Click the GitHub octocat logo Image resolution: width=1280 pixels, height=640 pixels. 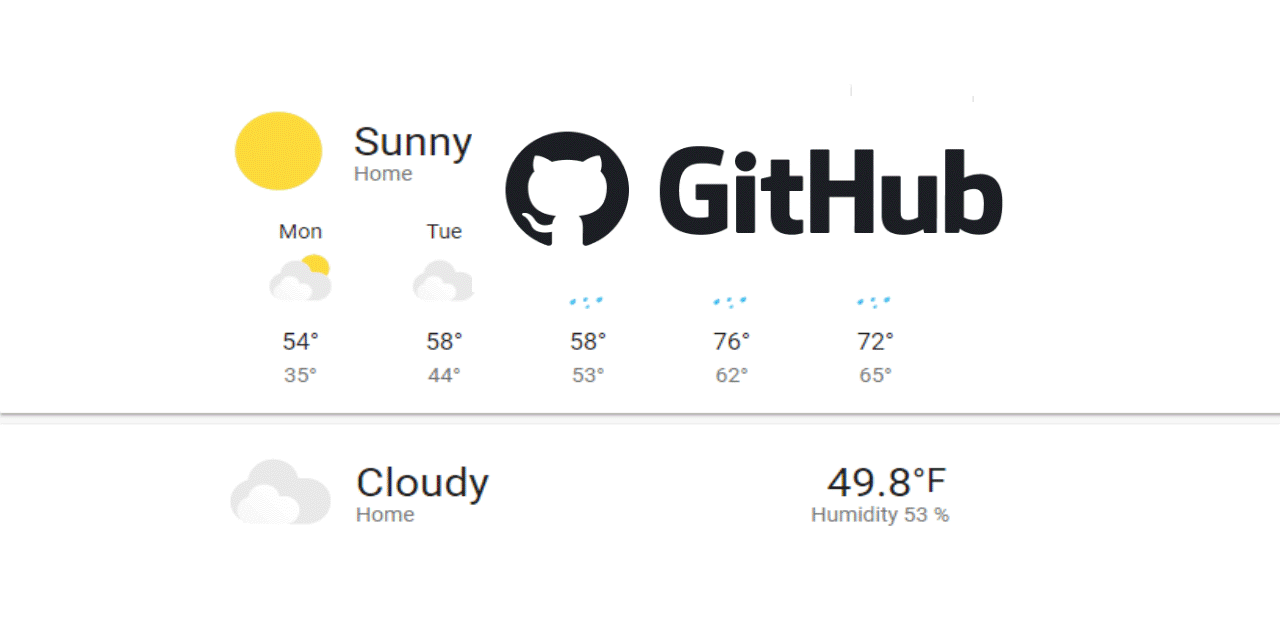point(567,189)
